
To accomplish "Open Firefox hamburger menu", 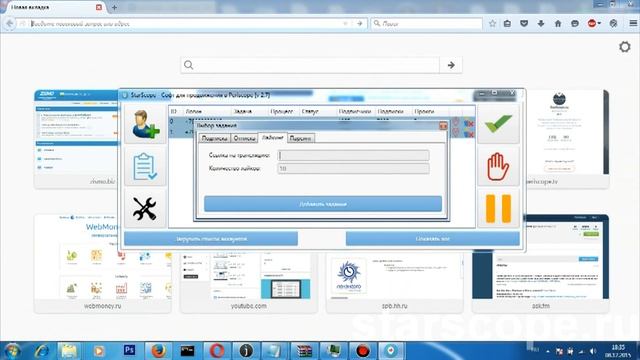I will click(633, 24).
